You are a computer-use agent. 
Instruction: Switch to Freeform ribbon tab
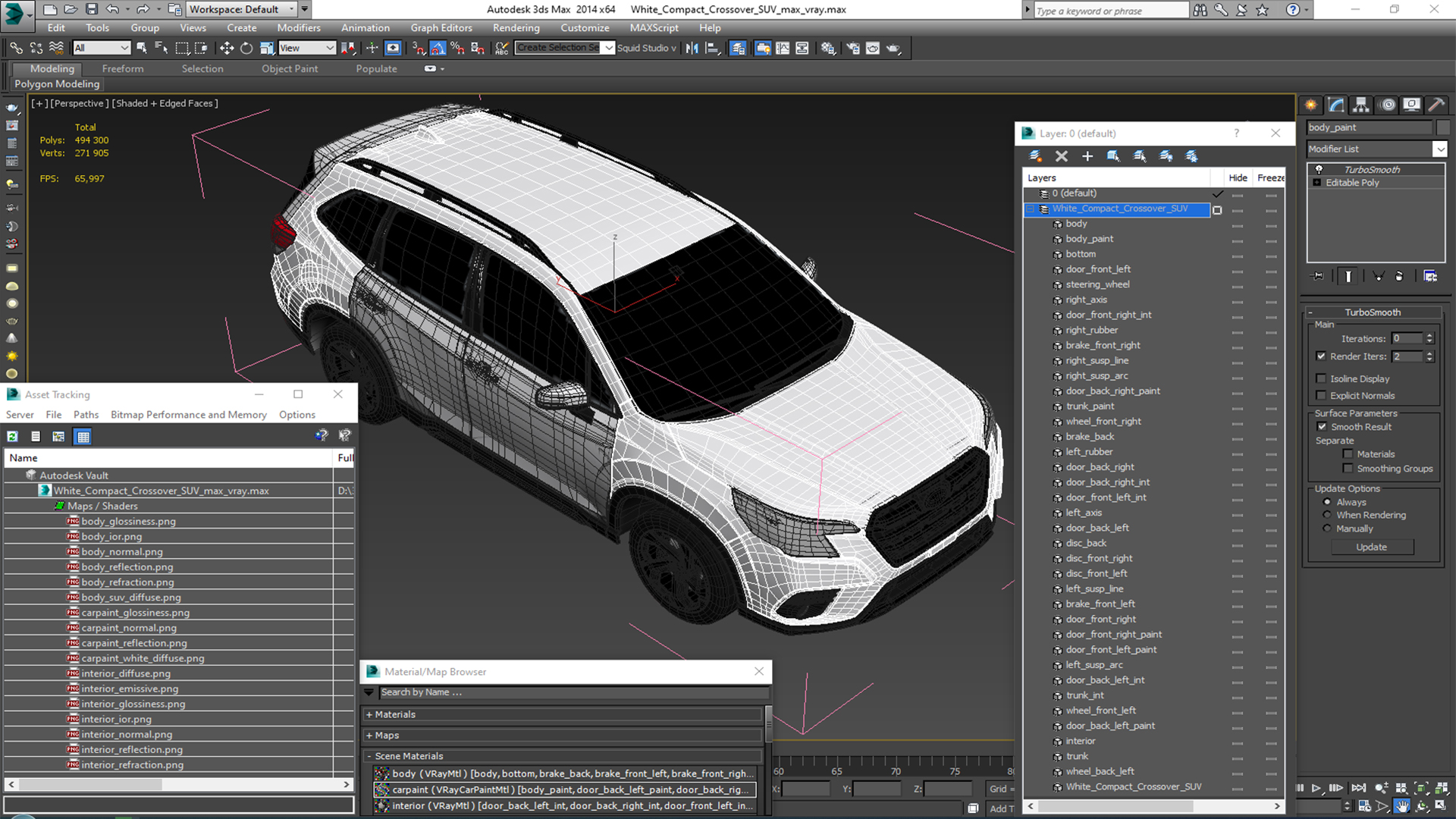123,68
